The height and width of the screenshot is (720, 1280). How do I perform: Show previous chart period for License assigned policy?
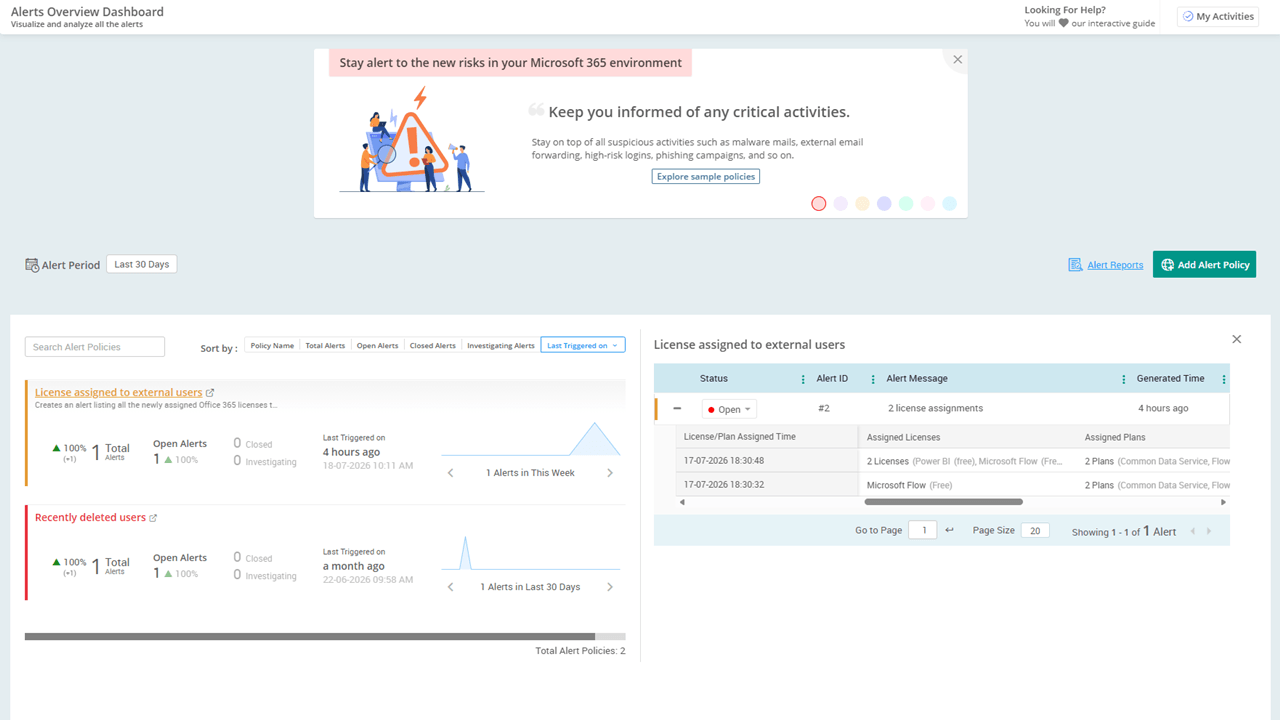(x=451, y=473)
